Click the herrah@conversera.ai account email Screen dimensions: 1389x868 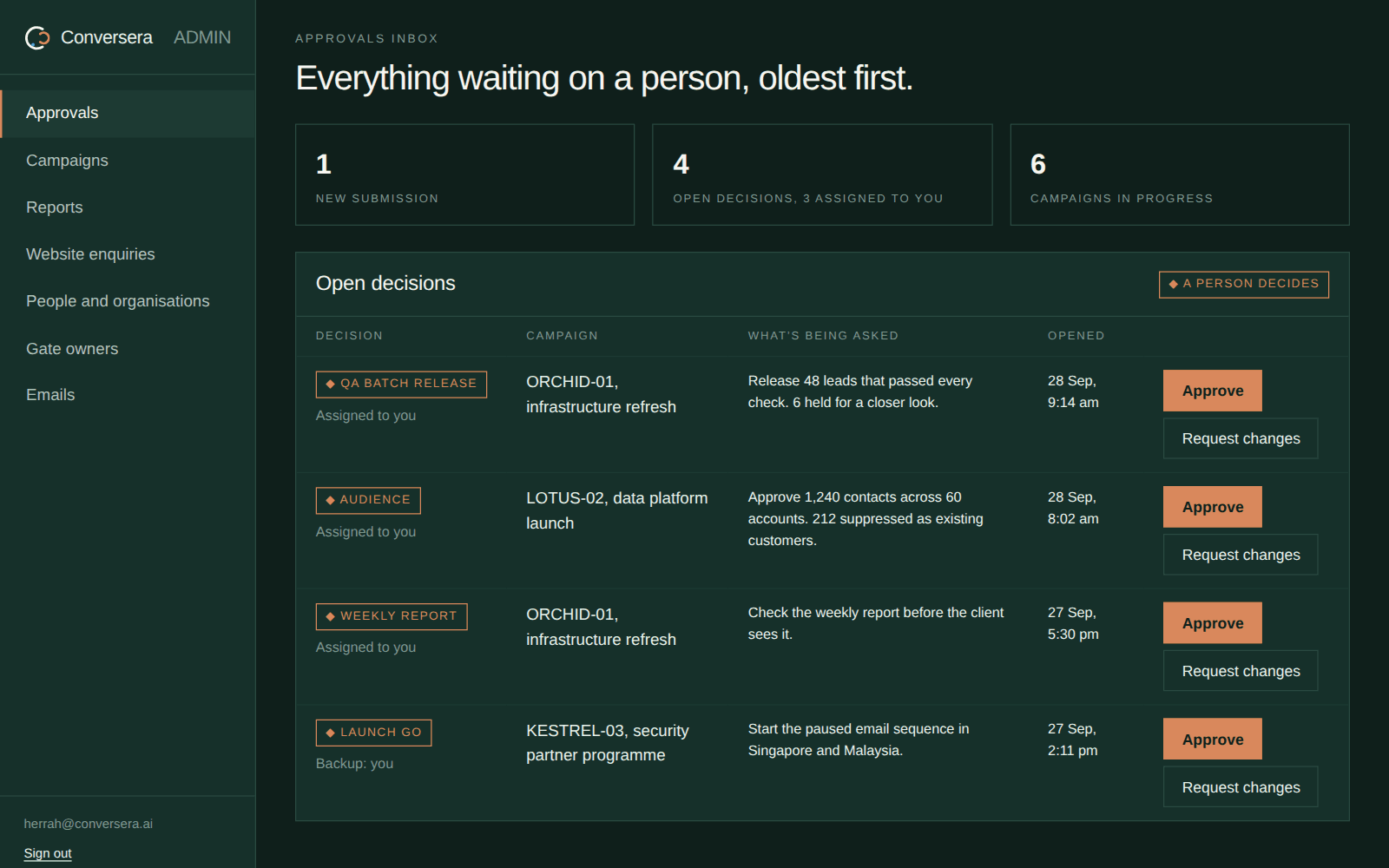tap(89, 824)
